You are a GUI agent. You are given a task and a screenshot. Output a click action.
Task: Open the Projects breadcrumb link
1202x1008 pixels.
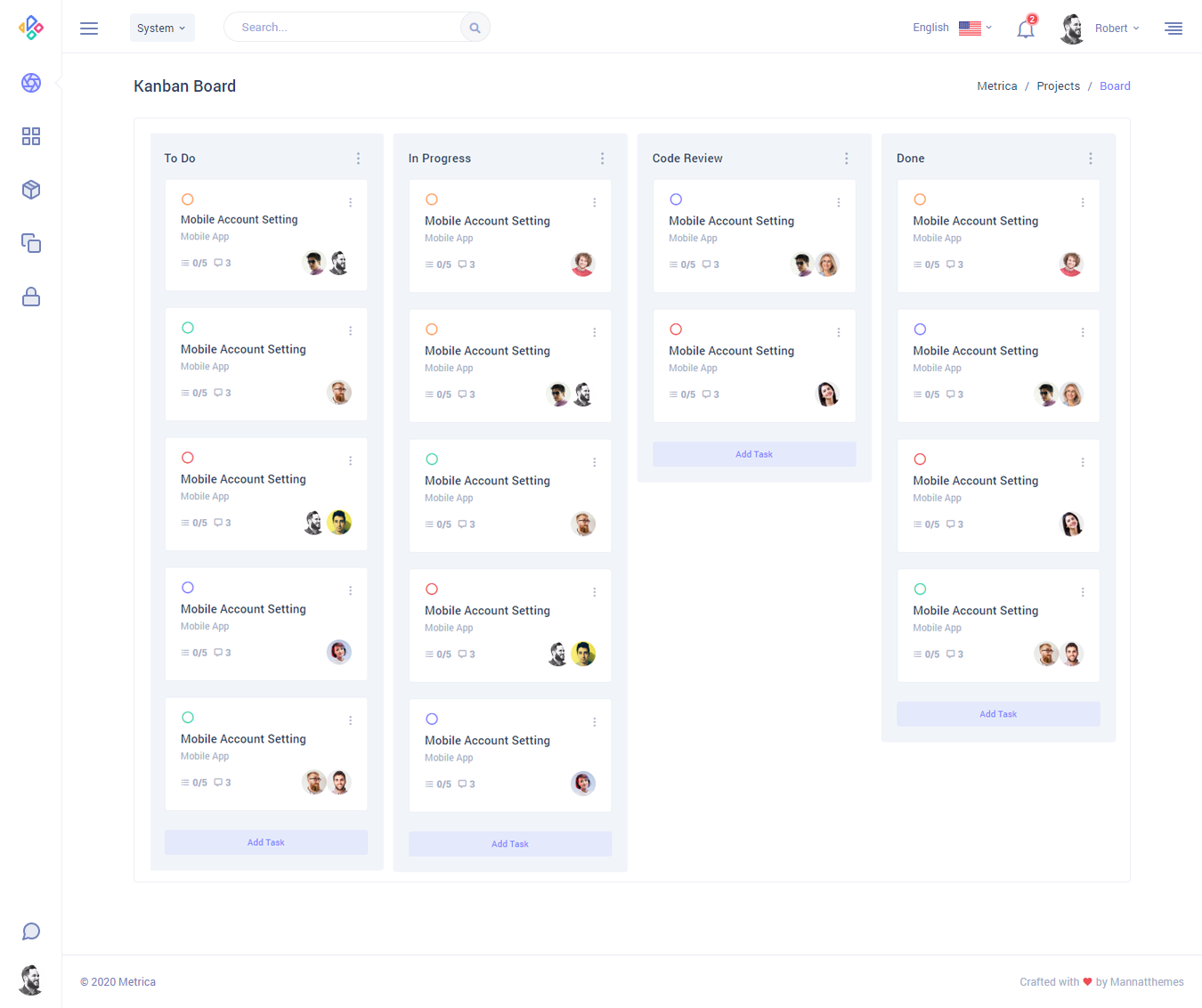[1058, 86]
